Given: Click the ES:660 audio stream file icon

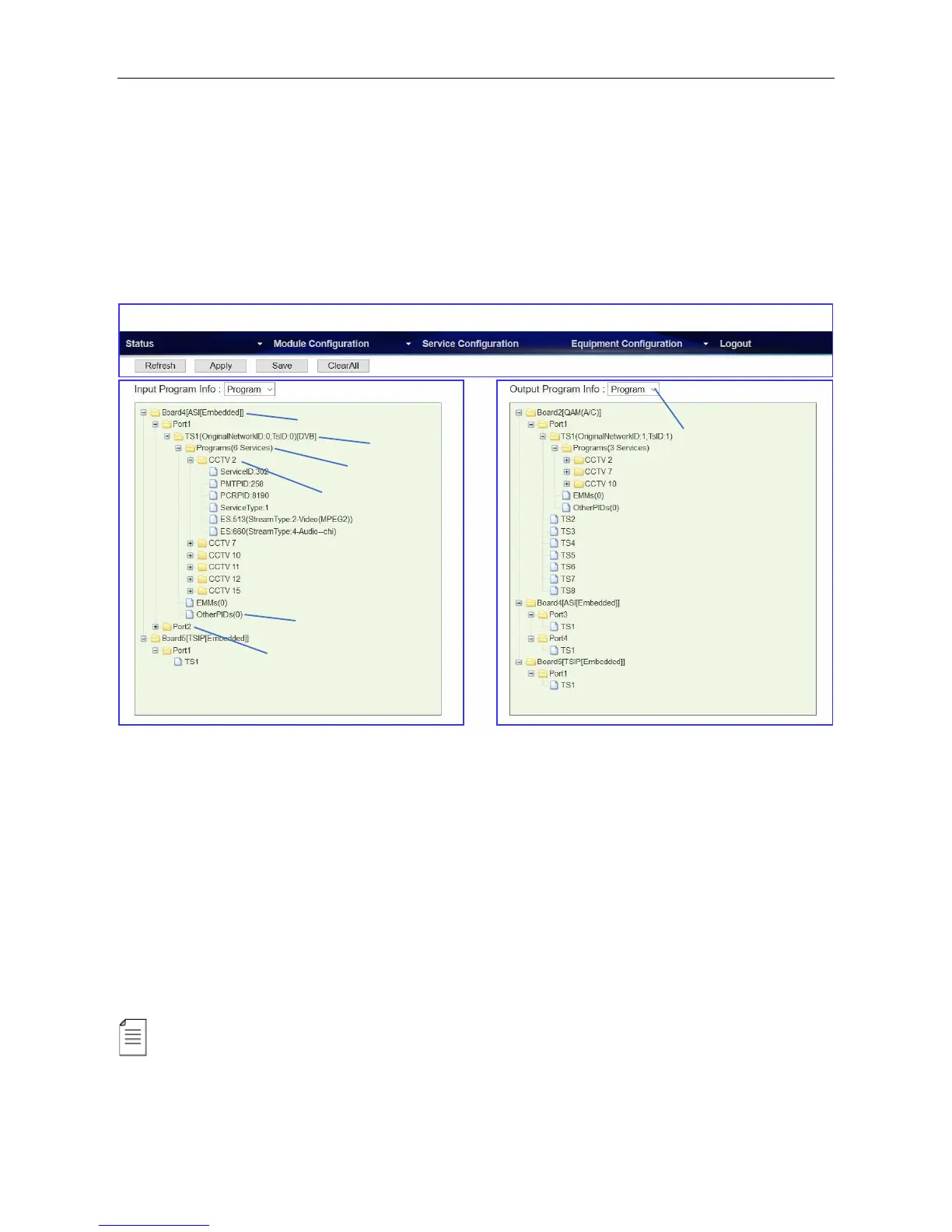Looking at the screenshot, I should (x=213, y=531).
